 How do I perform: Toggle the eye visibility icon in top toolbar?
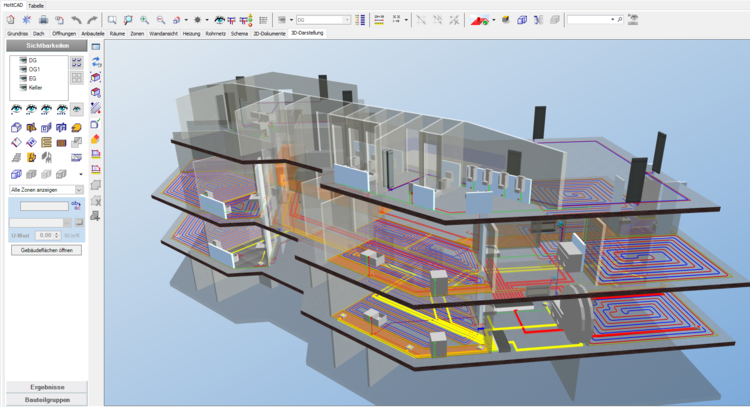(218, 19)
